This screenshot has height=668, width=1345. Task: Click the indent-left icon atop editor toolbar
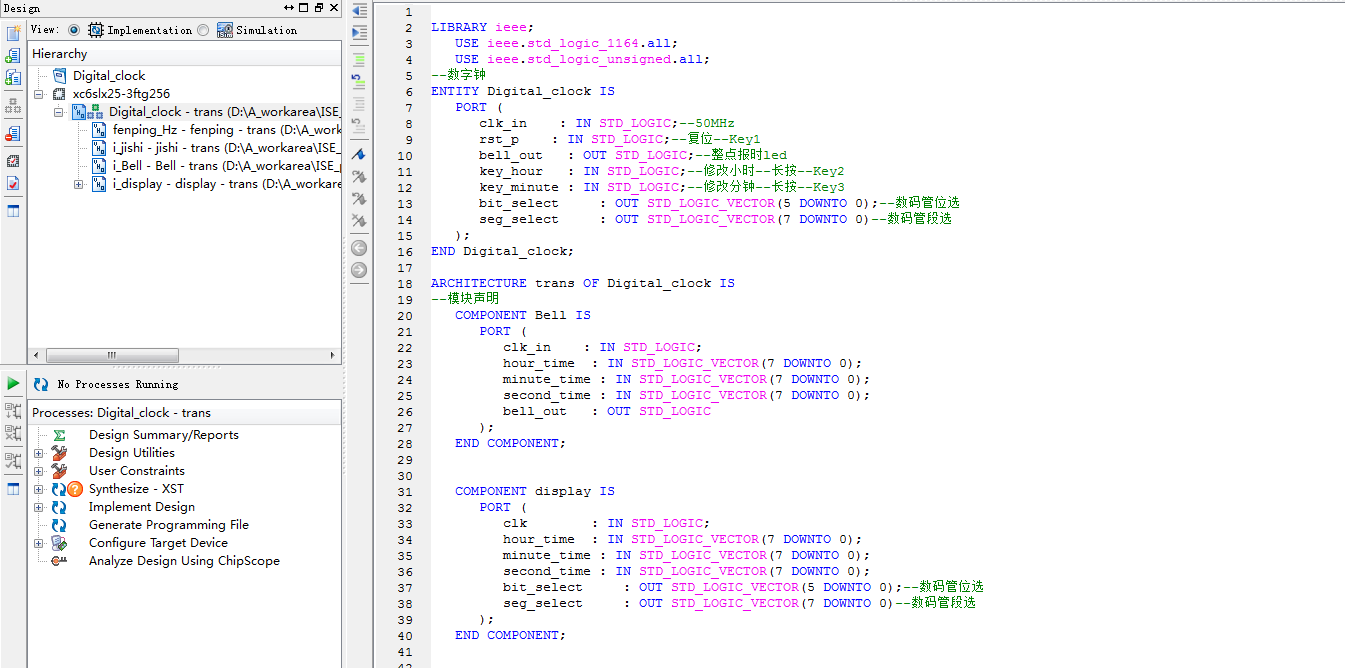[x=359, y=12]
